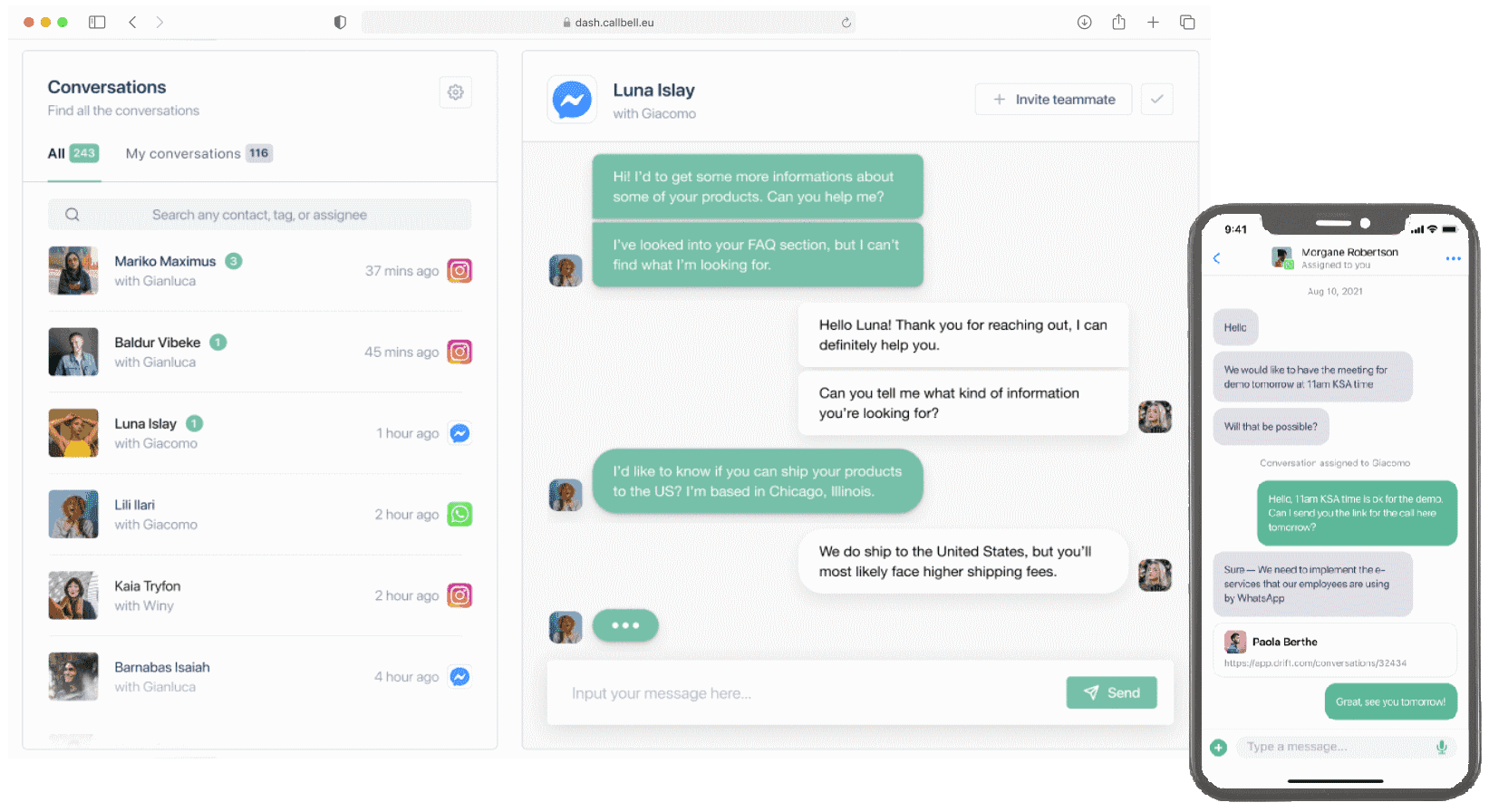1489x812 pixels.
Task: Open Baldur Vibeke conversation
Action: (260, 352)
